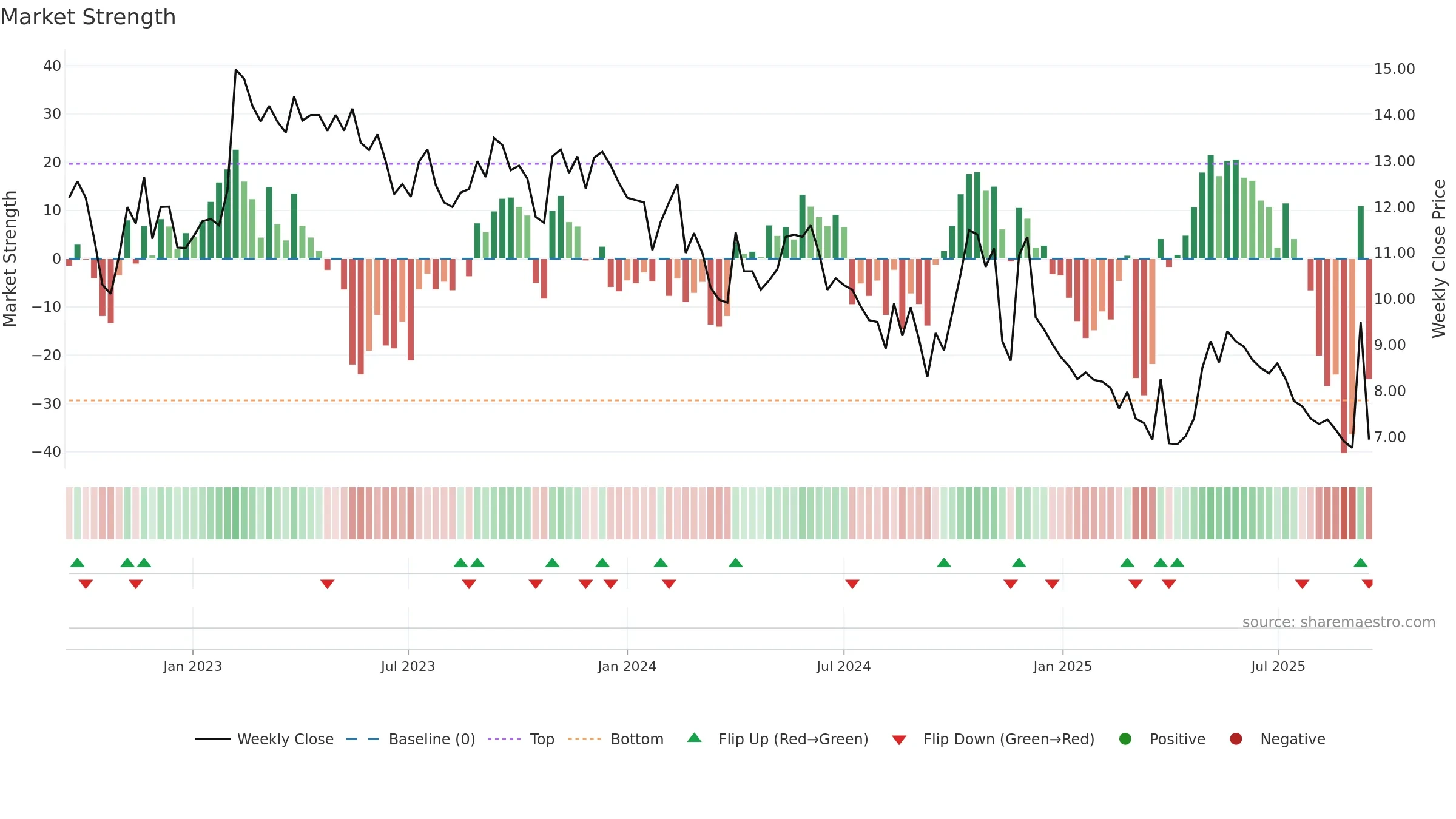This screenshot has width=1456, height=819.
Task: Click the 10.00 price axis label
Action: point(1394,299)
